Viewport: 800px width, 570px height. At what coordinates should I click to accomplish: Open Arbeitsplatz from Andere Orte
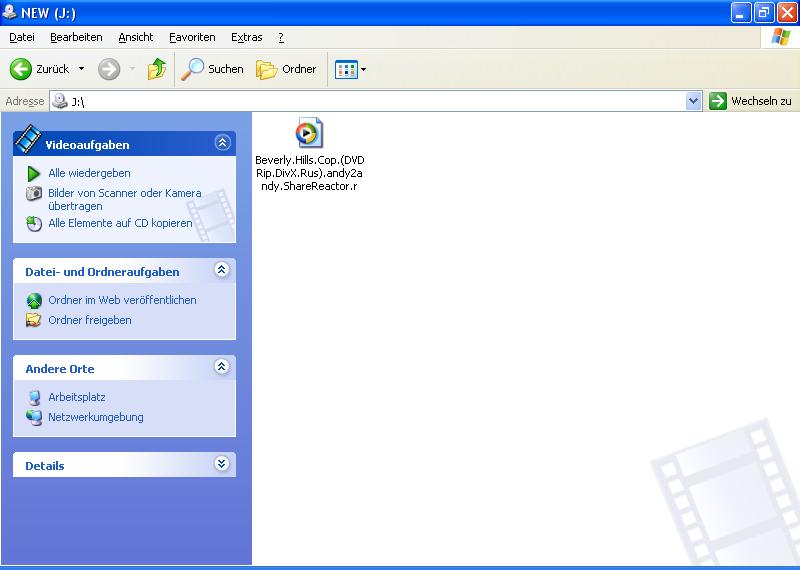(x=76, y=397)
